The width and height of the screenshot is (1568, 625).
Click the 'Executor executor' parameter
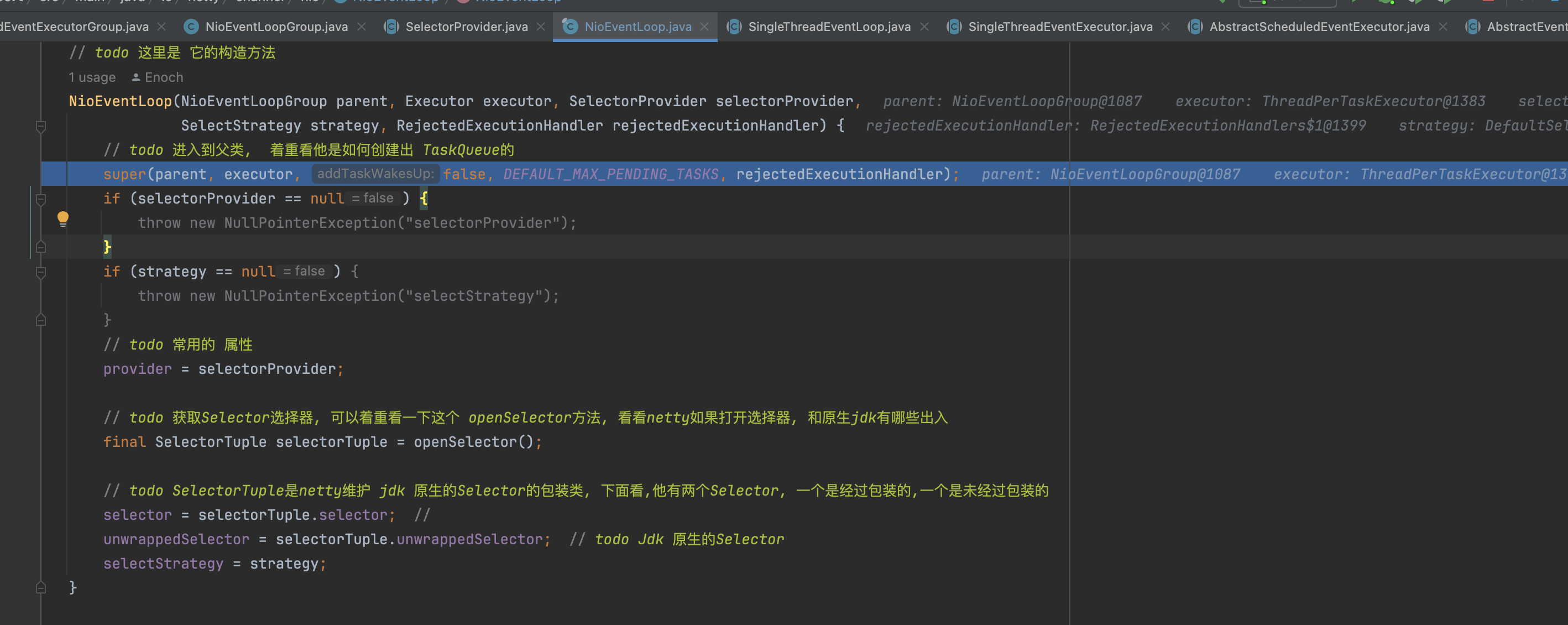click(478, 101)
